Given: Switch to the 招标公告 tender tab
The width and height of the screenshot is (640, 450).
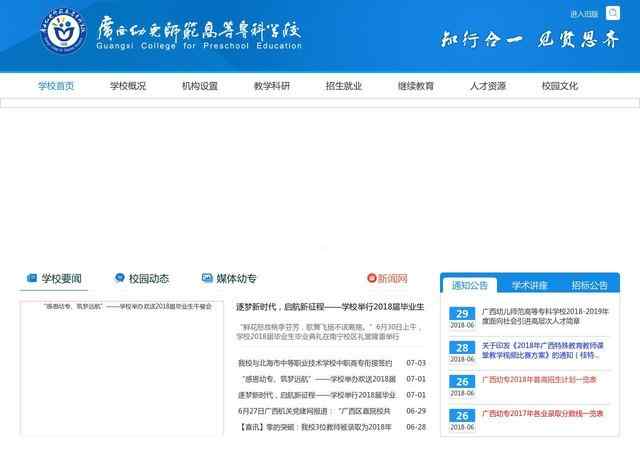Looking at the screenshot, I should pyautogui.click(x=589, y=285).
